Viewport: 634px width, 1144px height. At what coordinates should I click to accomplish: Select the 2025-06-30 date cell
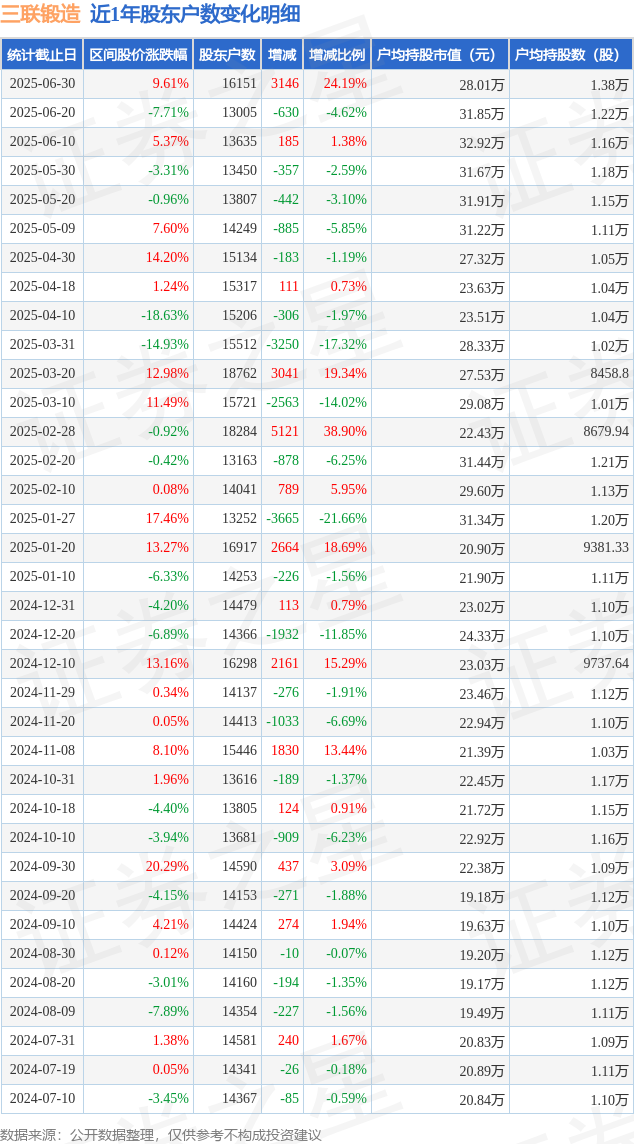(x=42, y=84)
